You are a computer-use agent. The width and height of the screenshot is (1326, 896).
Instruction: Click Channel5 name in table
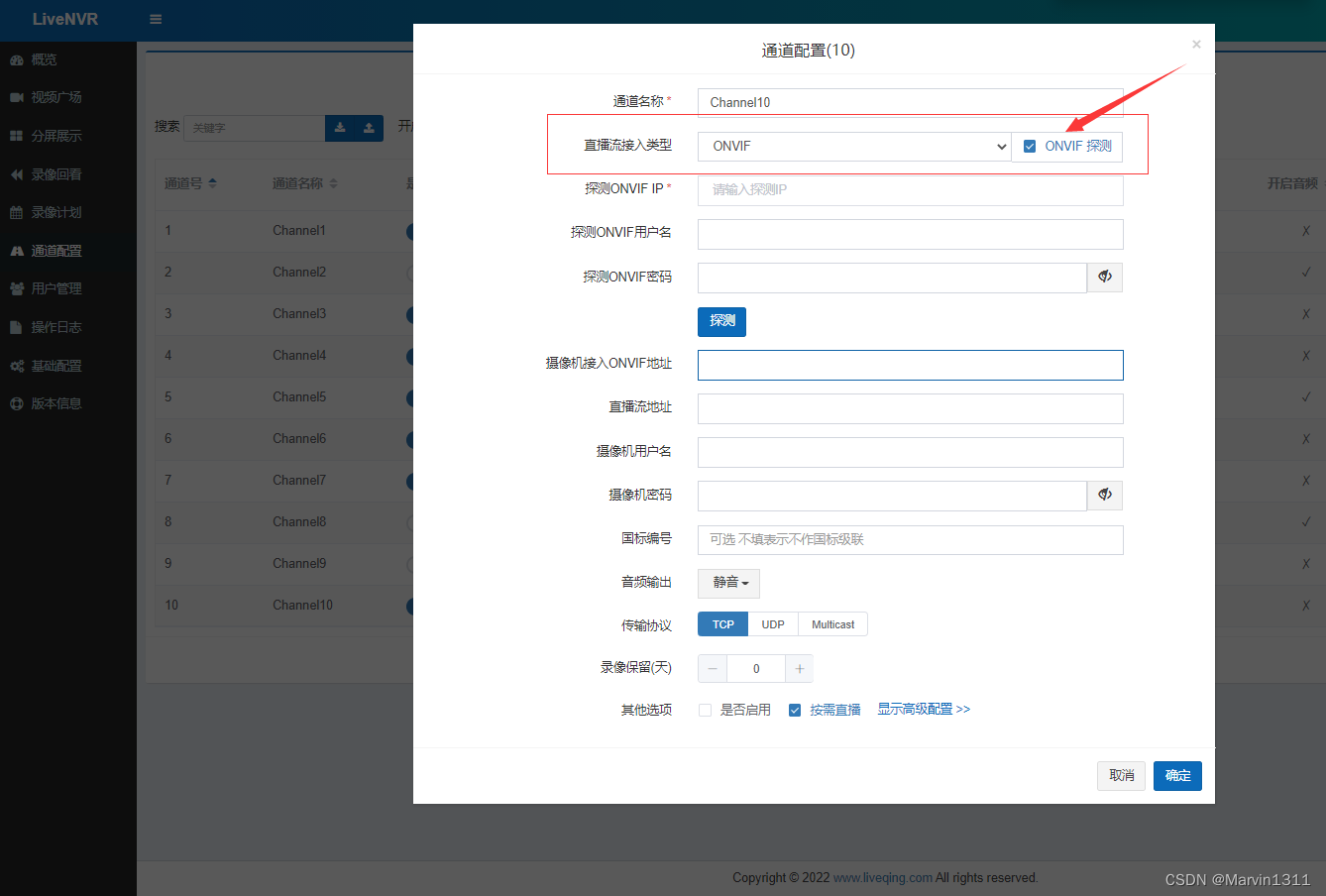click(x=299, y=397)
